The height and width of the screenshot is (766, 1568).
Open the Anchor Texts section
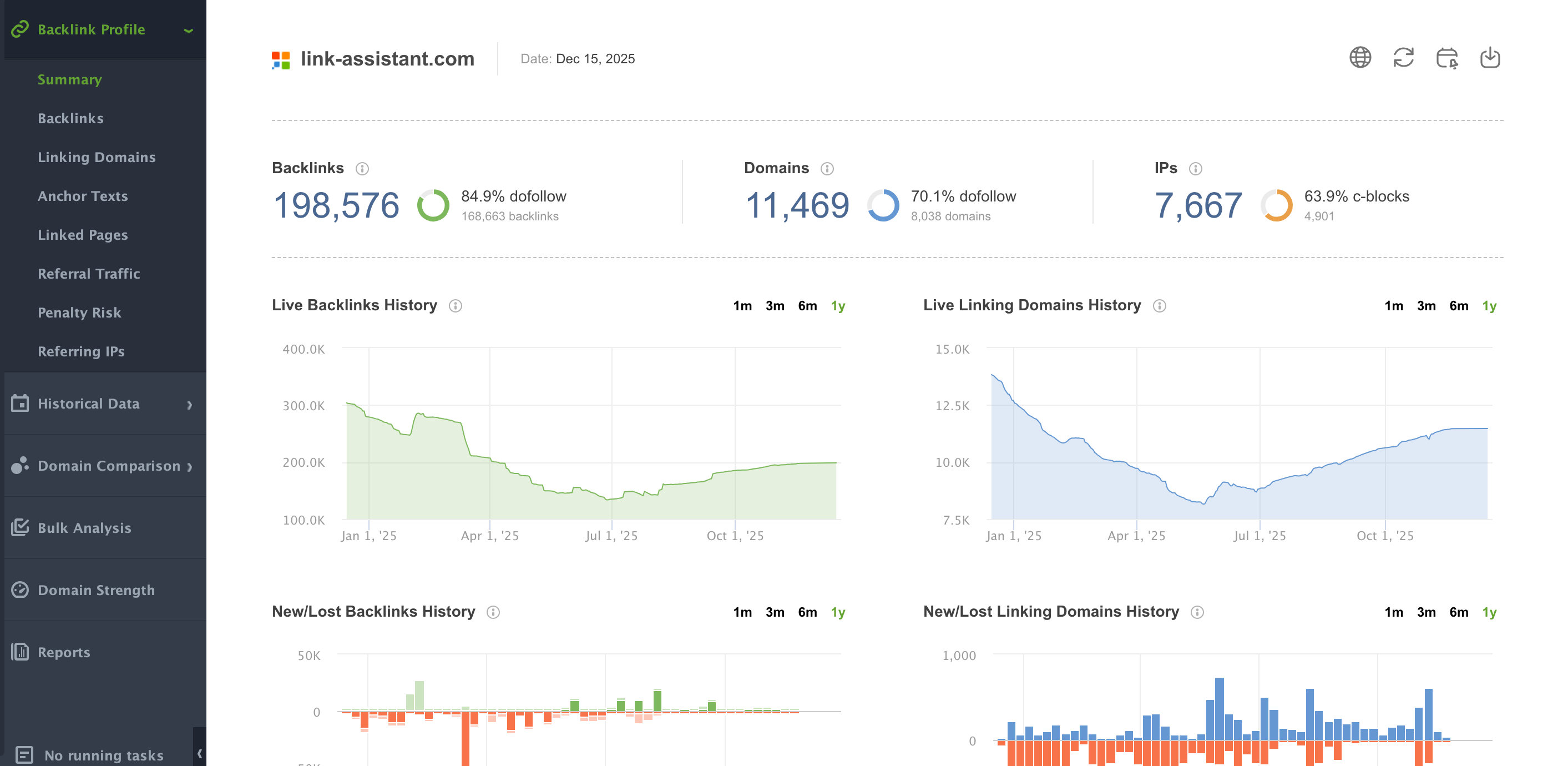[x=83, y=196]
